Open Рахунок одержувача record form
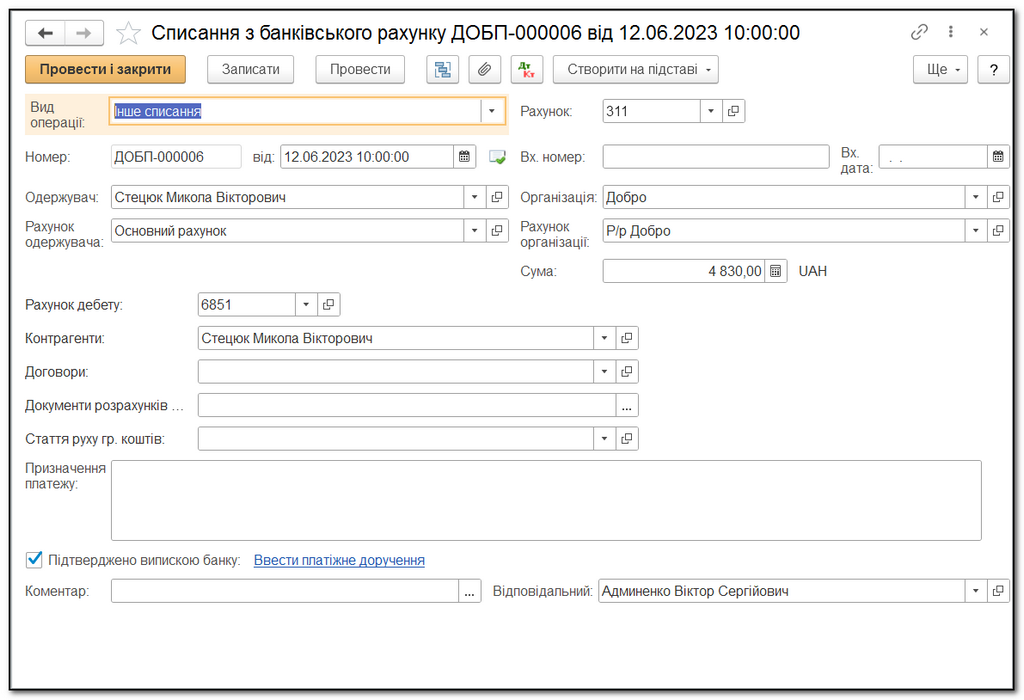This screenshot has width=1024, height=700. point(497,231)
